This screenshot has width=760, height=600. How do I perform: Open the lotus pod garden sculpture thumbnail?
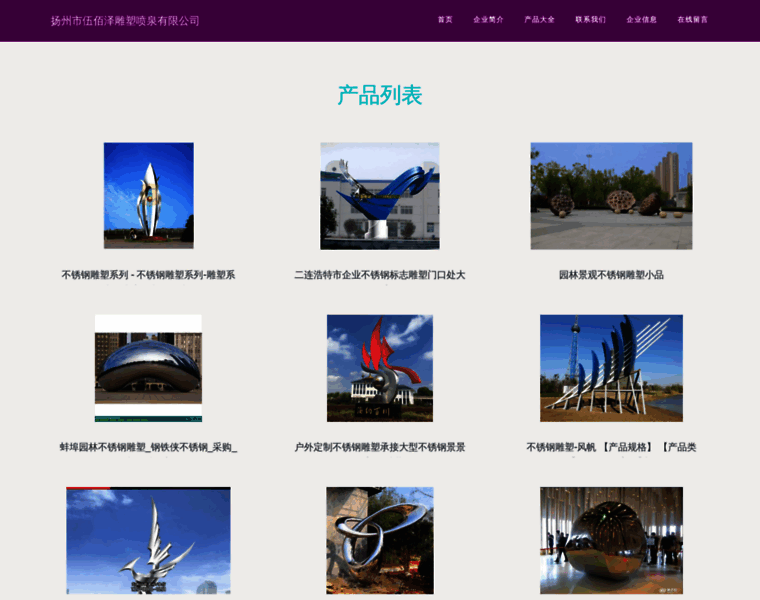pyautogui.click(x=611, y=196)
